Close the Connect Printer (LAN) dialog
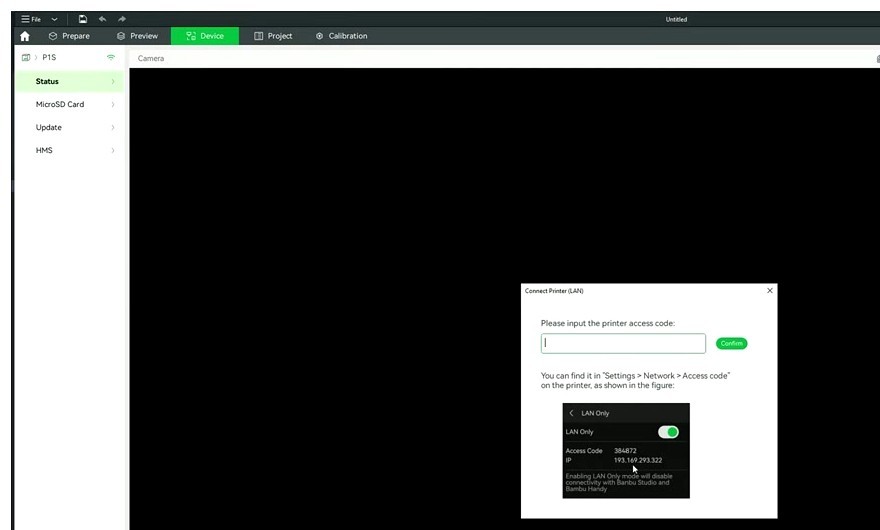The height and width of the screenshot is (530, 880). point(769,290)
